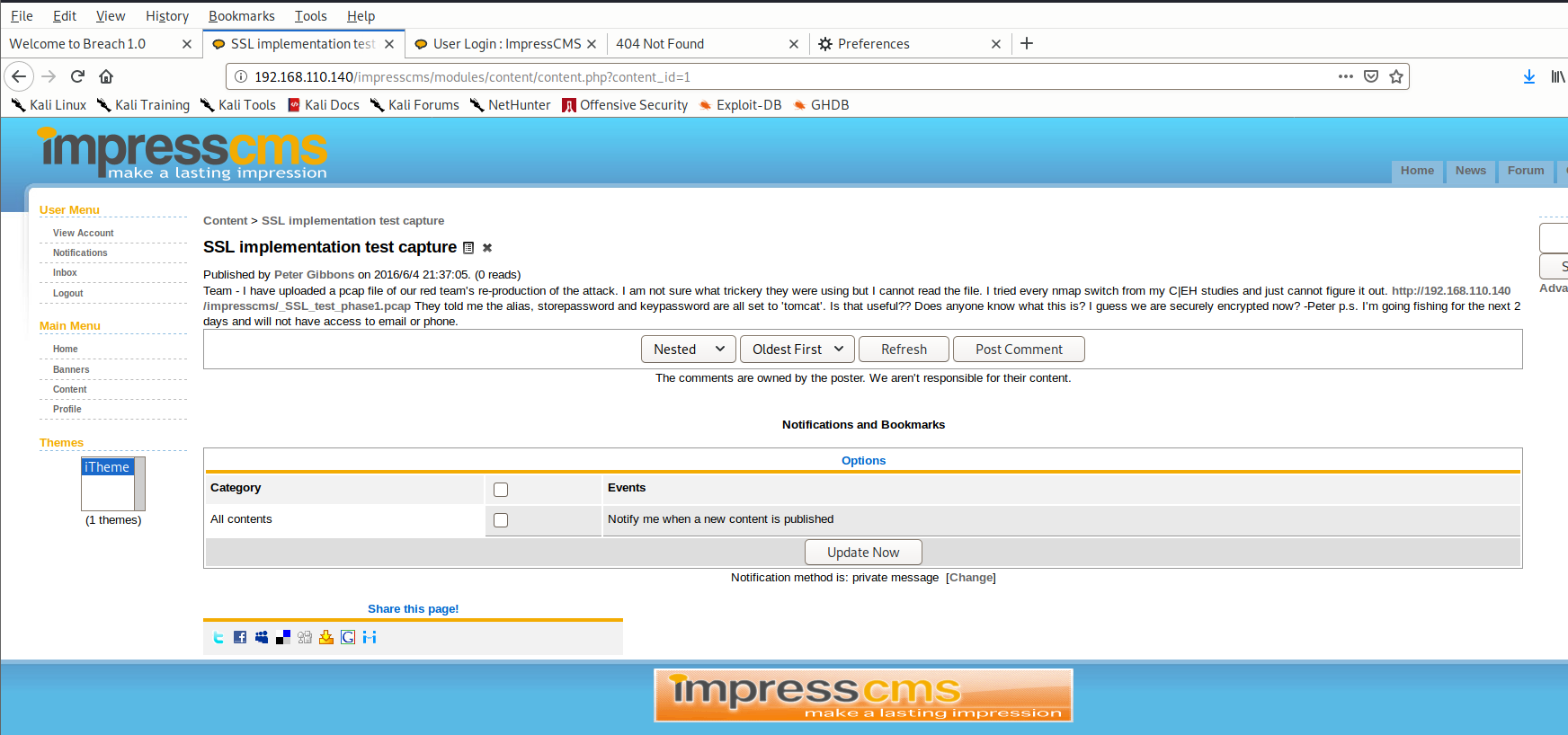1568x735 pixels.
Task: Click the Home navigation tab on the header
Action: (1417, 171)
